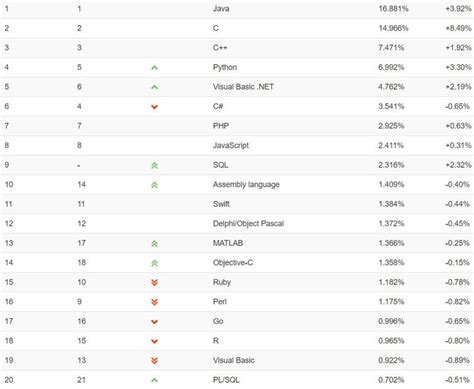This screenshot has width=474, height=389.
Task: Click the double green up arrow for SQL
Action: point(154,165)
